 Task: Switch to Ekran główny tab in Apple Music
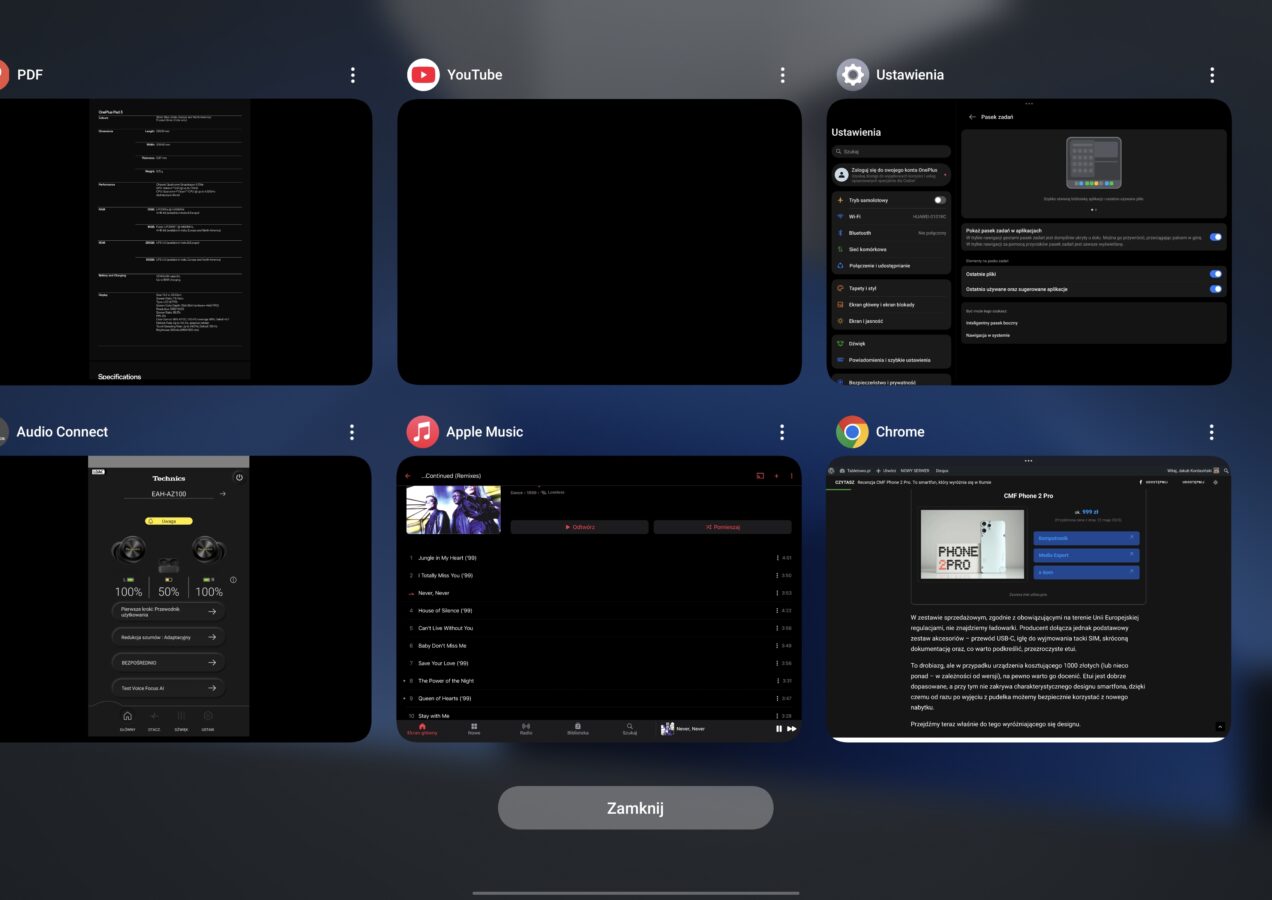422,729
